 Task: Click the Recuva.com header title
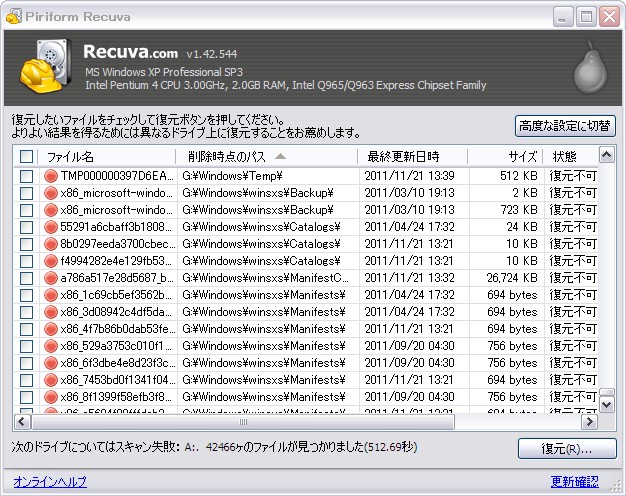(x=131, y=52)
